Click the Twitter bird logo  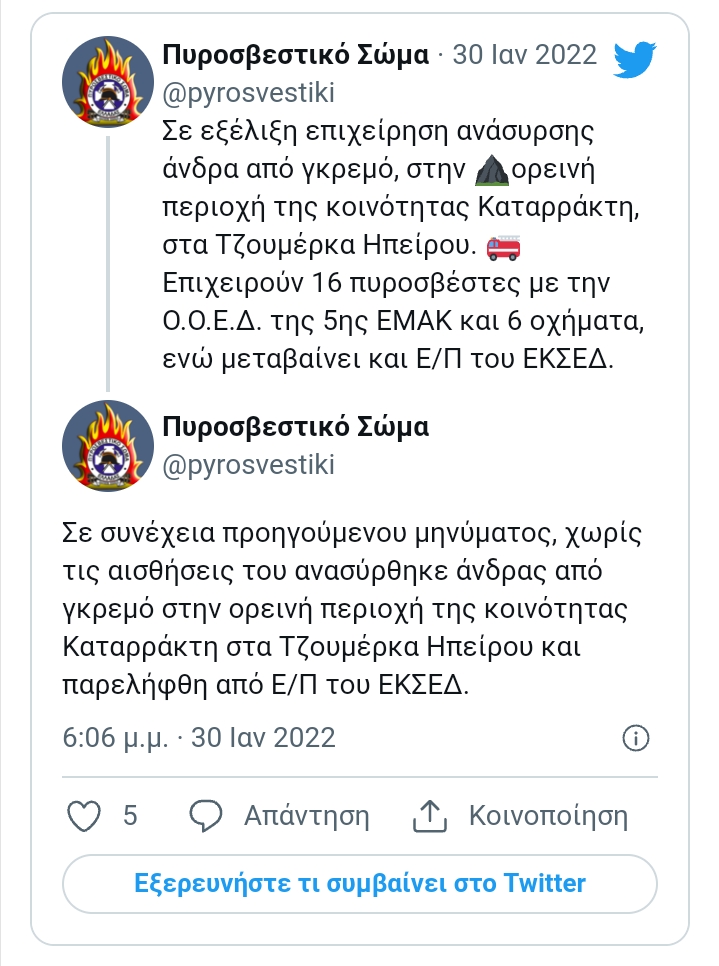[x=635, y=59]
